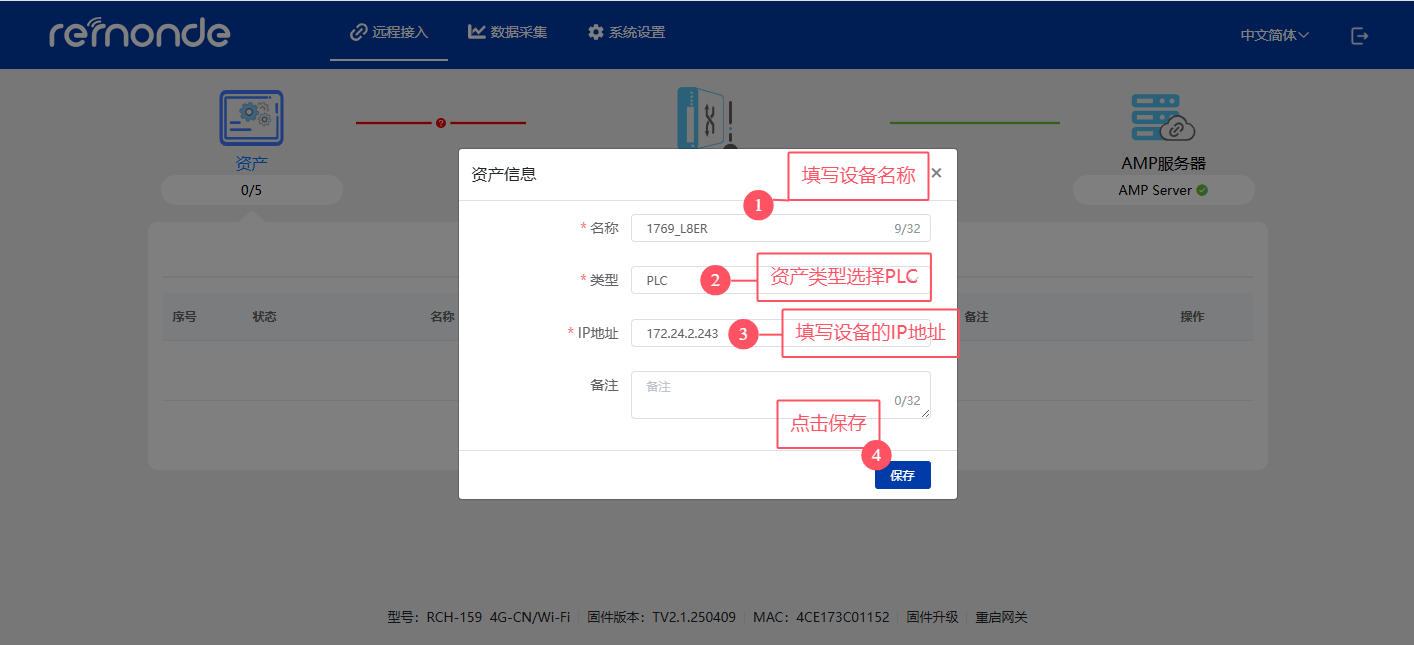Click the 0/5 asset count pill
Viewport: 1414px width, 645px height.
point(251,190)
